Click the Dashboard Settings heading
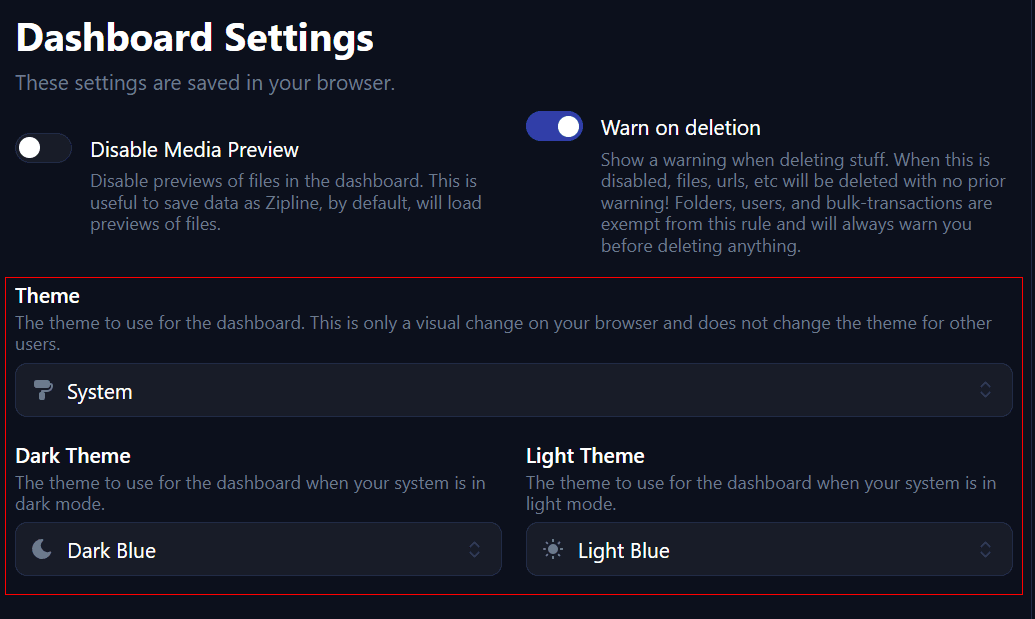1035x619 pixels. tap(194, 37)
